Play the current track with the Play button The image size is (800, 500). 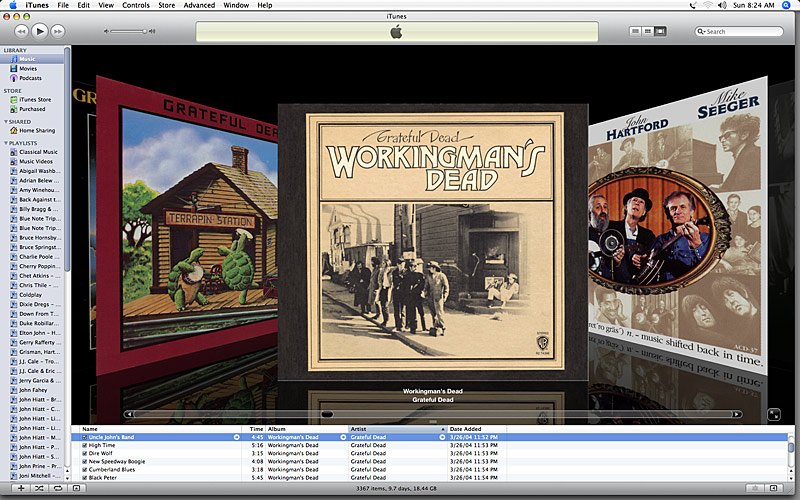[x=40, y=31]
